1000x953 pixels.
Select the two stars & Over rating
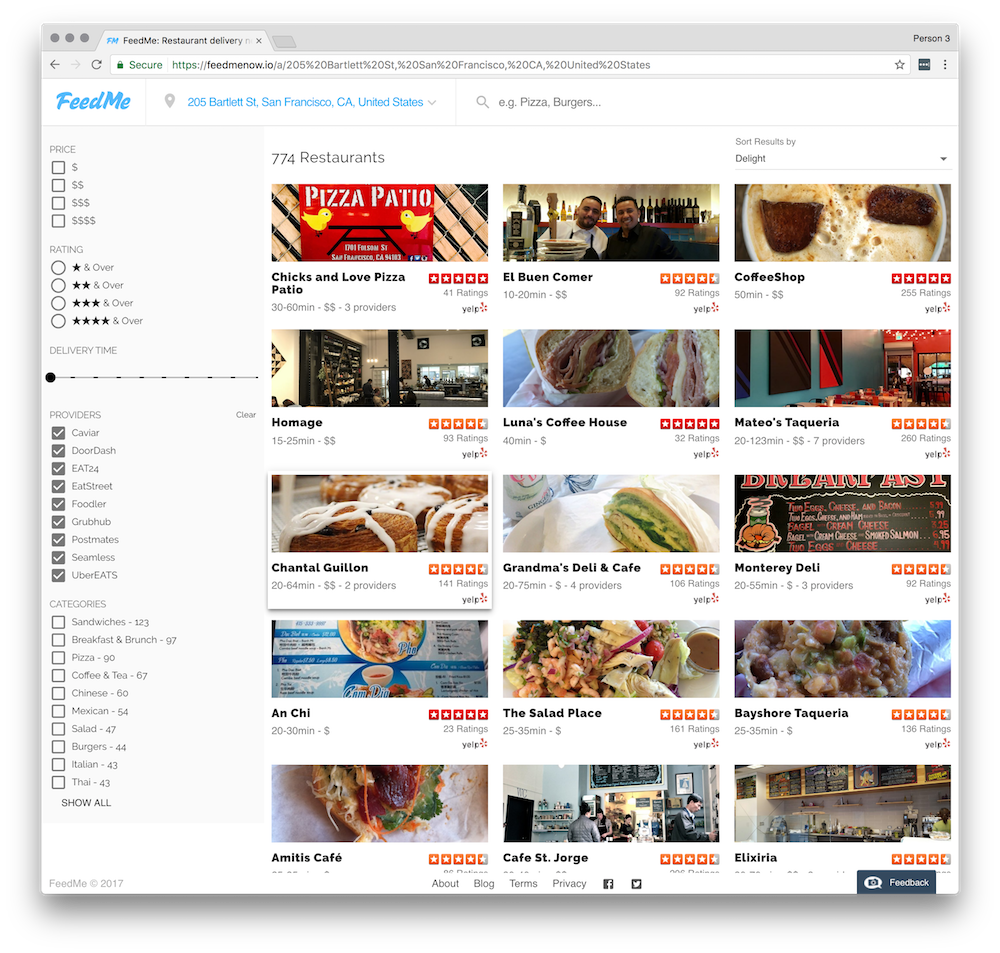(x=58, y=285)
